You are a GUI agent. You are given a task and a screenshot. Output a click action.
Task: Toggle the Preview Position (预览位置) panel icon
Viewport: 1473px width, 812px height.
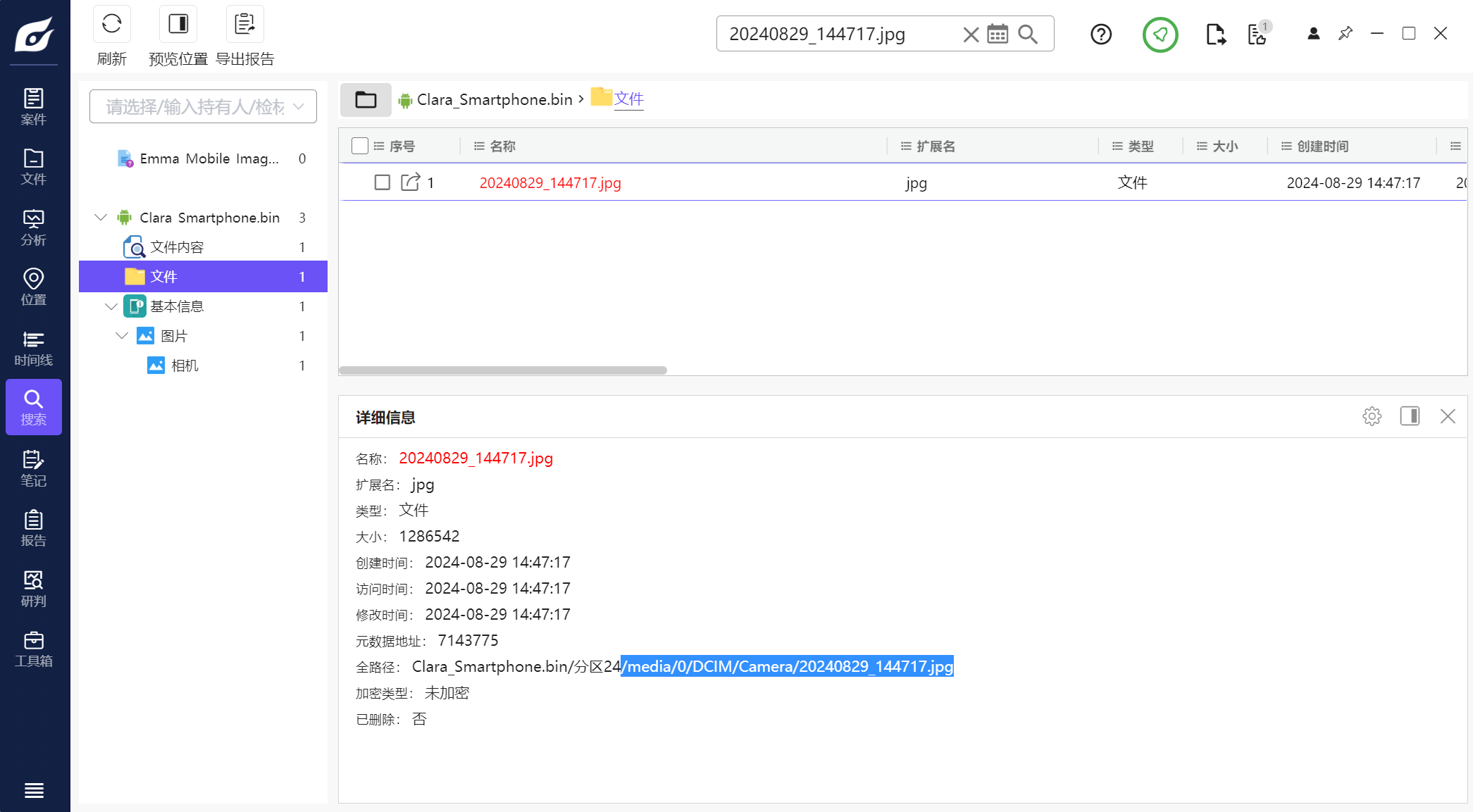tap(178, 25)
